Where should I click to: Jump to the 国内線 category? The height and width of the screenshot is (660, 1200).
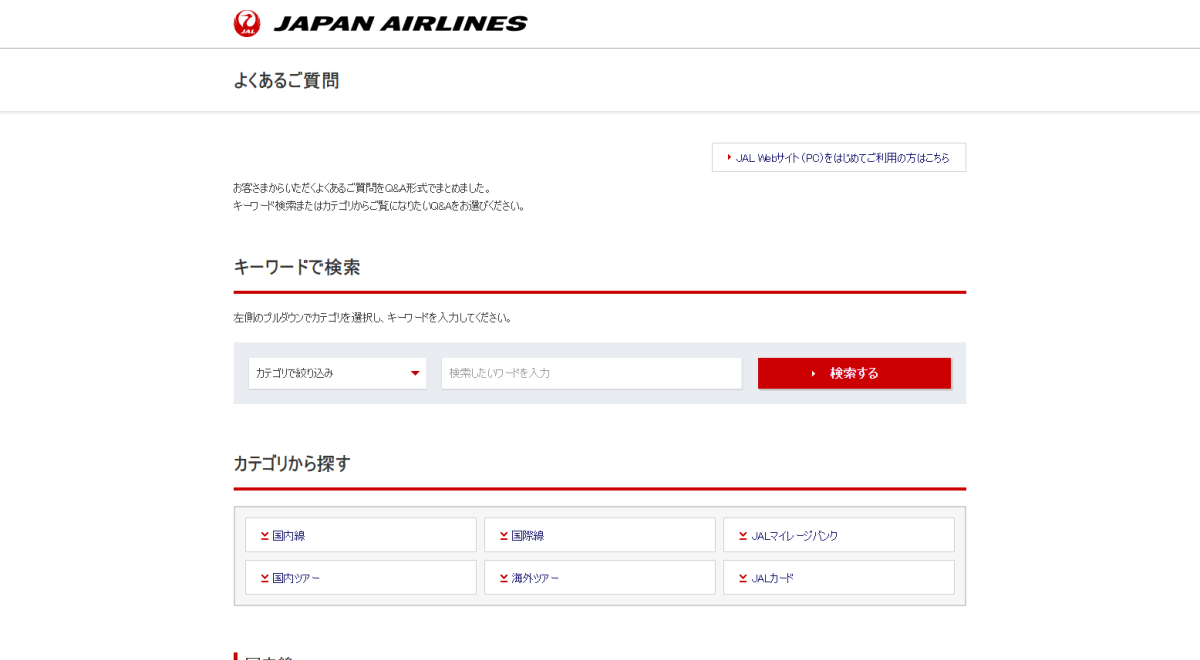pos(361,535)
